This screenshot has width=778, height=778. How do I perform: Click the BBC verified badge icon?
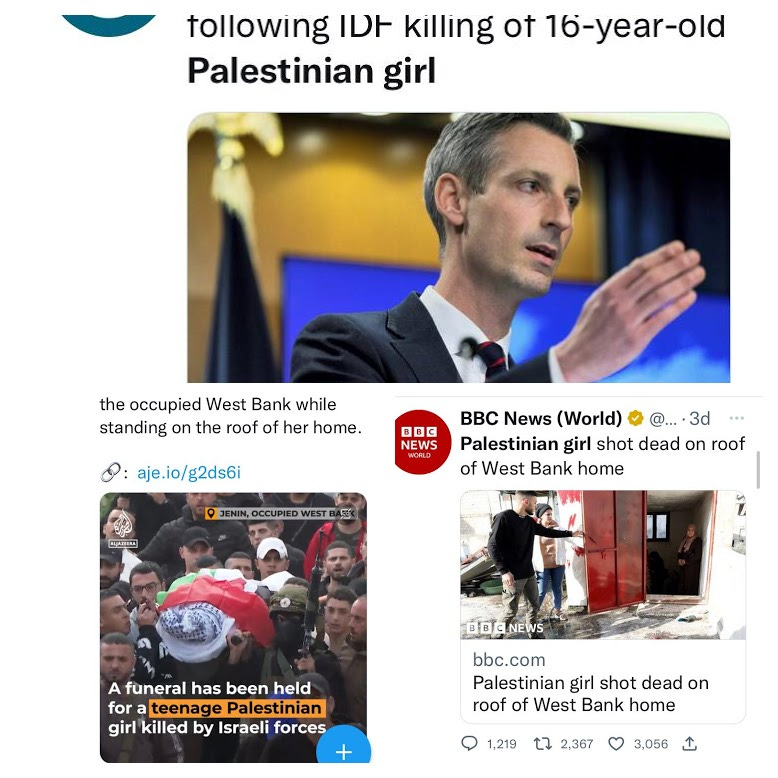point(635,418)
